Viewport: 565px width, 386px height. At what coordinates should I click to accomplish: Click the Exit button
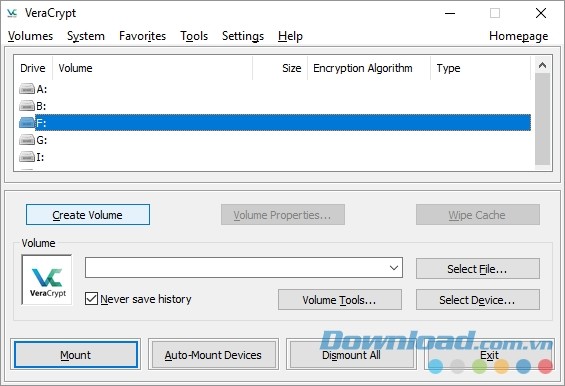[x=489, y=355]
